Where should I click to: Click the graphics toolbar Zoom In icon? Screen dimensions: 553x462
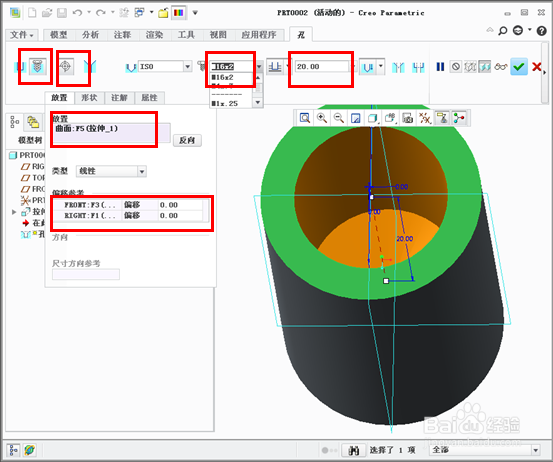click(x=322, y=118)
